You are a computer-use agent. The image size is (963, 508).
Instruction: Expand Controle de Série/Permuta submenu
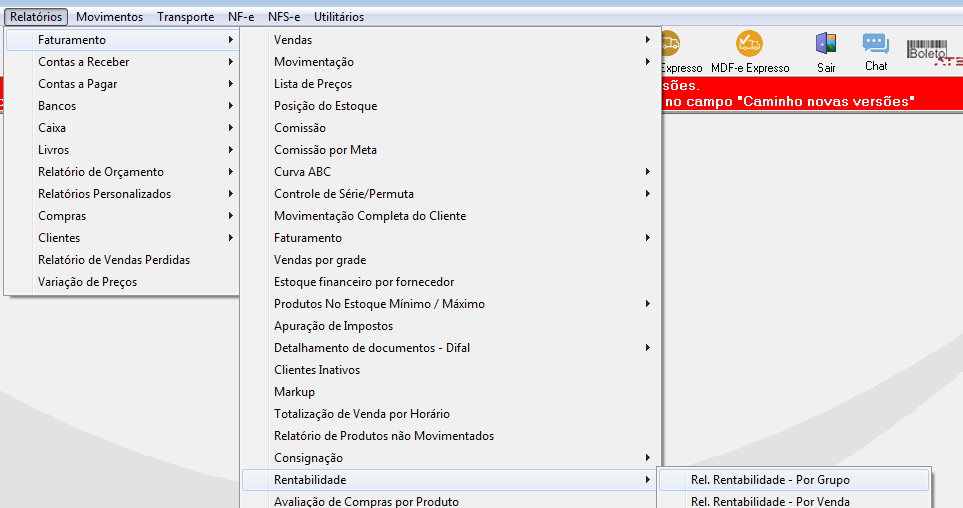click(x=451, y=194)
